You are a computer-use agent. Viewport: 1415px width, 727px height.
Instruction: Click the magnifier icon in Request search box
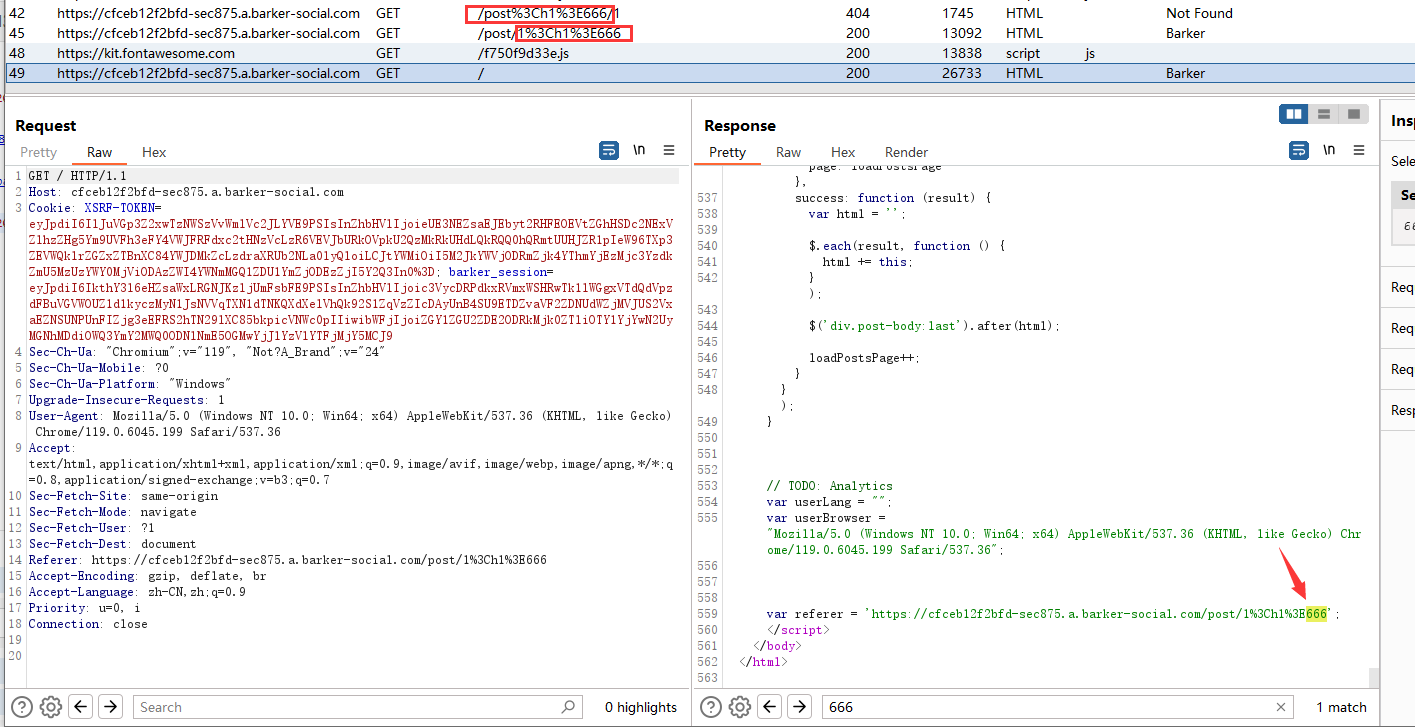568,707
